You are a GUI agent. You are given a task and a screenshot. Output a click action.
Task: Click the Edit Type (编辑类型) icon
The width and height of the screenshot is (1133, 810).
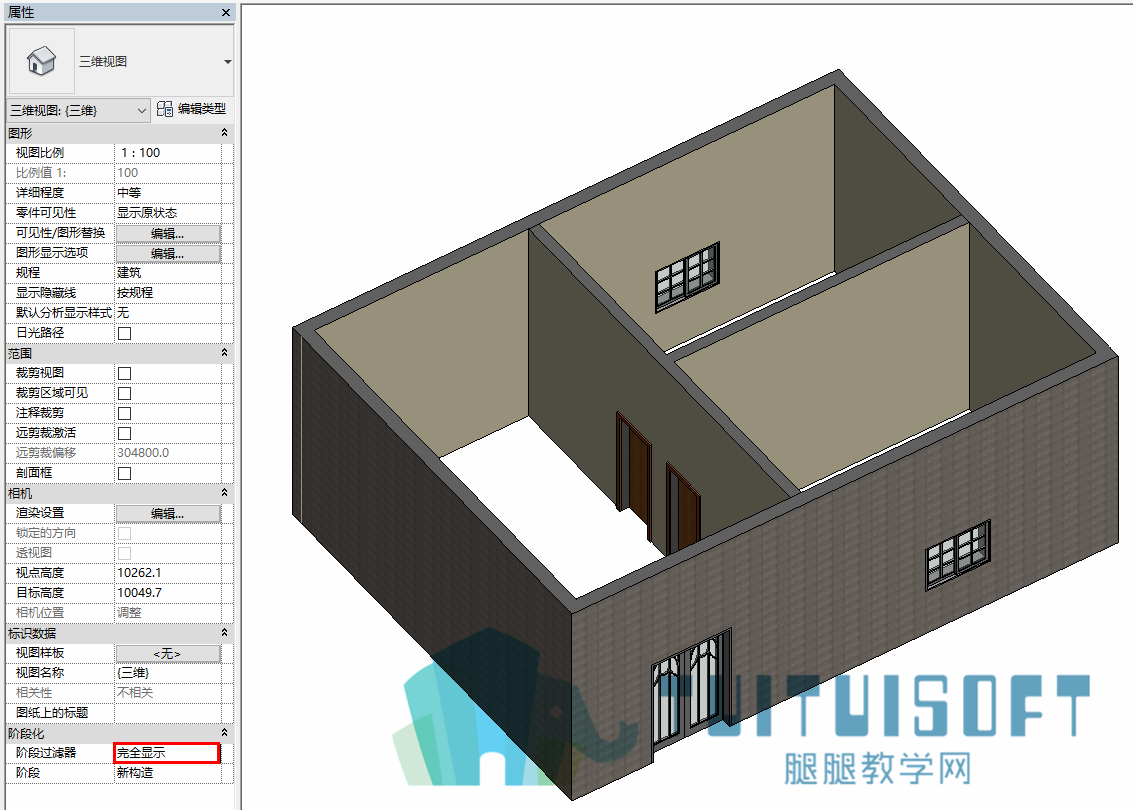165,109
